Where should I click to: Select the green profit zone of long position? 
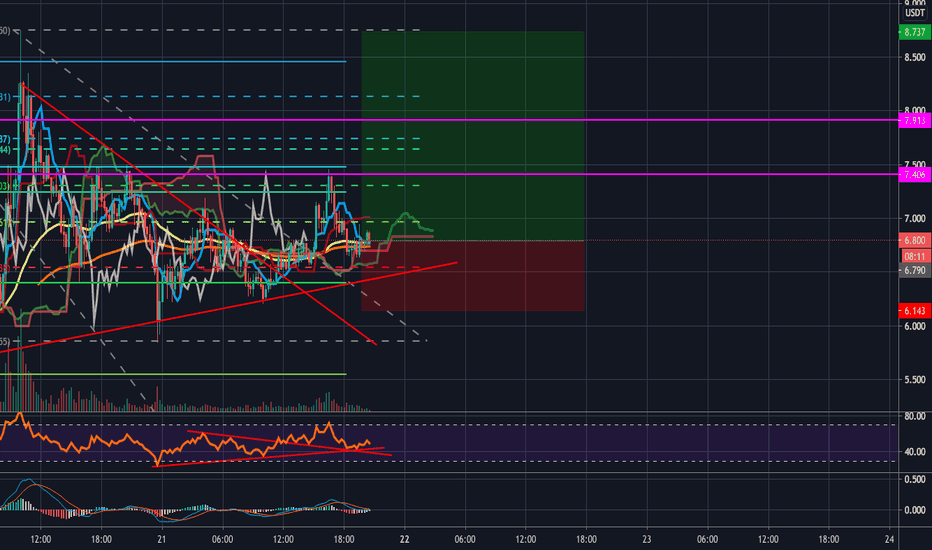pyautogui.click(x=473, y=136)
